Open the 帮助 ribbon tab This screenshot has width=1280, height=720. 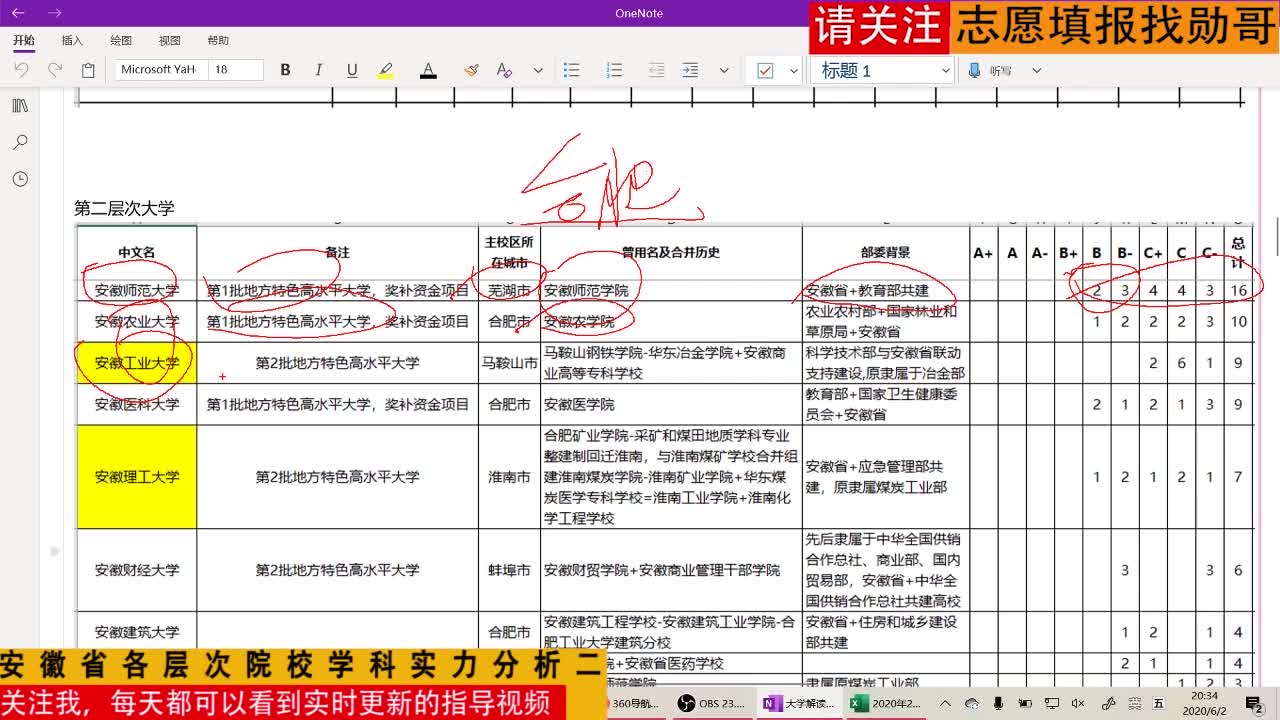(x=218, y=41)
